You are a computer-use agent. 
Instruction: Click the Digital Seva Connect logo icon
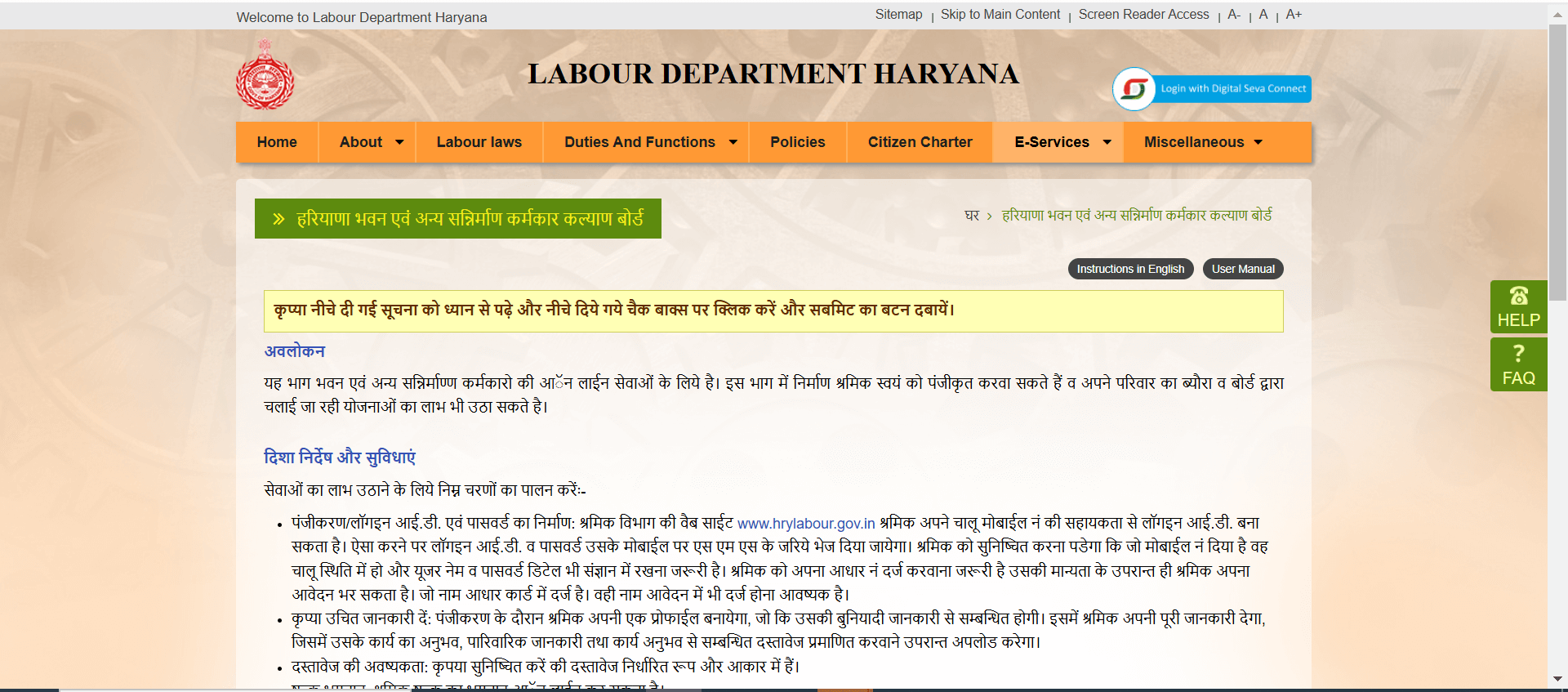point(1134,88)
